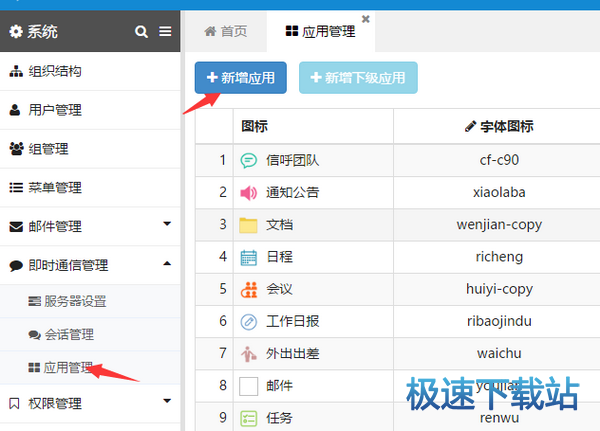600x431 pixels.
Task: Select the 文档 row name
Action: point(280,225)
